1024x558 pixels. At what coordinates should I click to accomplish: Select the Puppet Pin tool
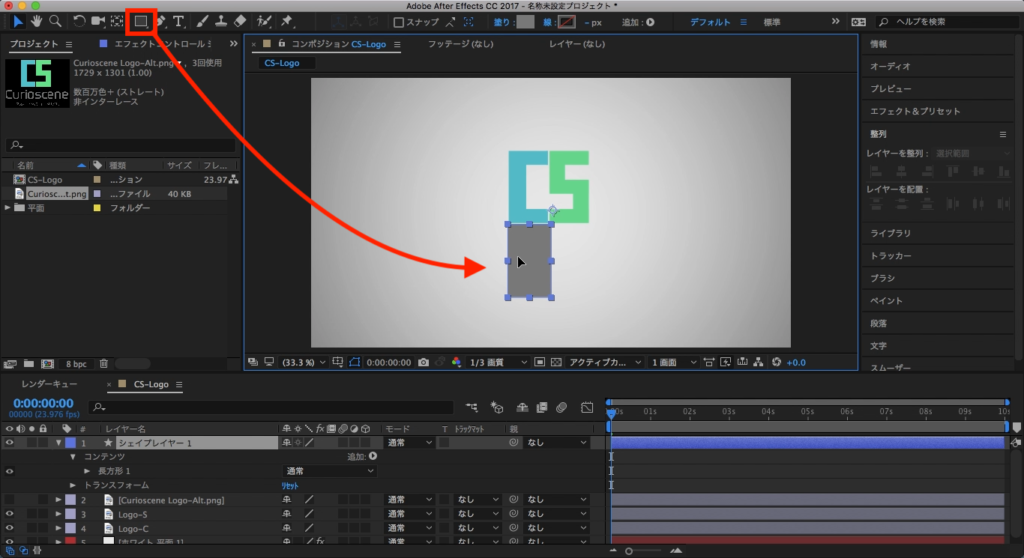[x=287, y=21]
